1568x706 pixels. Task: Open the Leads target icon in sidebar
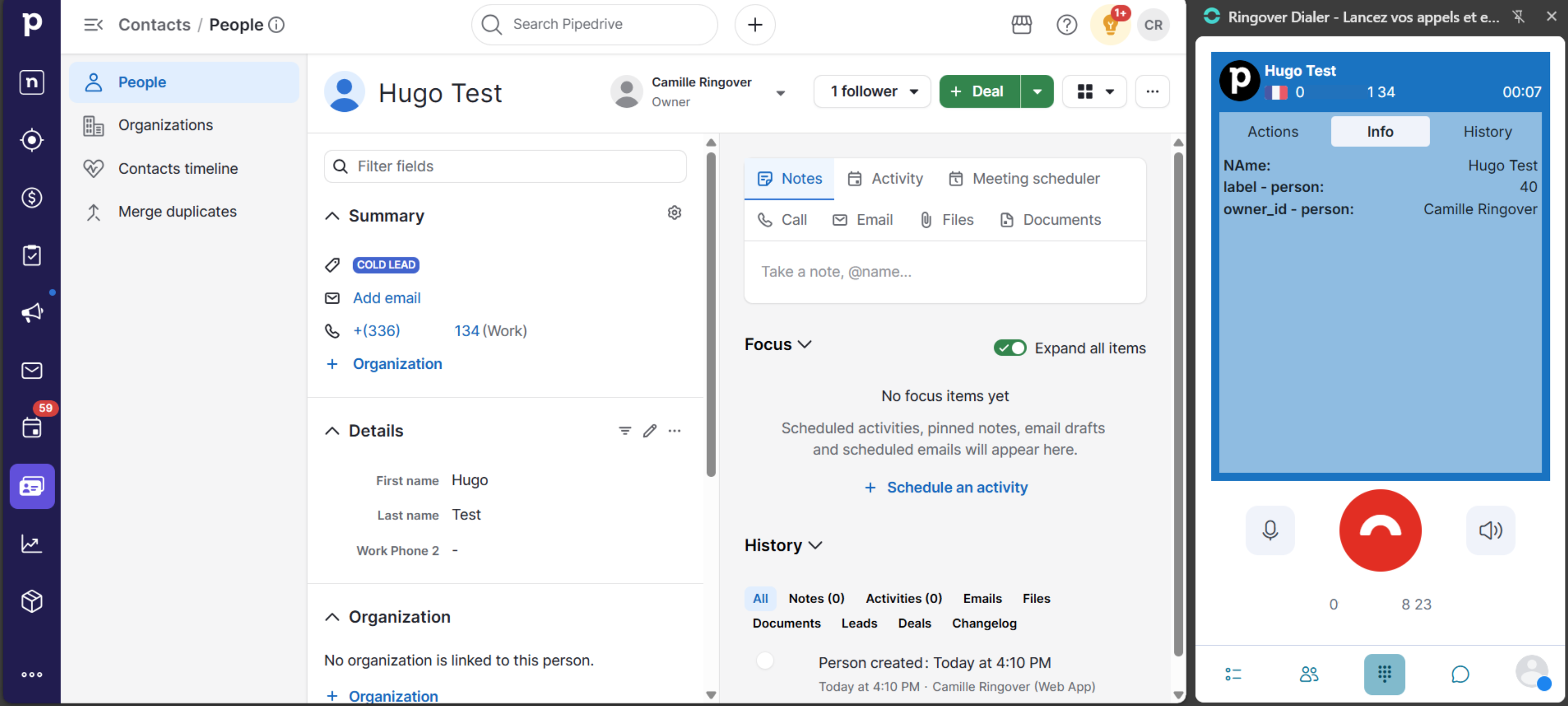tap(32, 140)
